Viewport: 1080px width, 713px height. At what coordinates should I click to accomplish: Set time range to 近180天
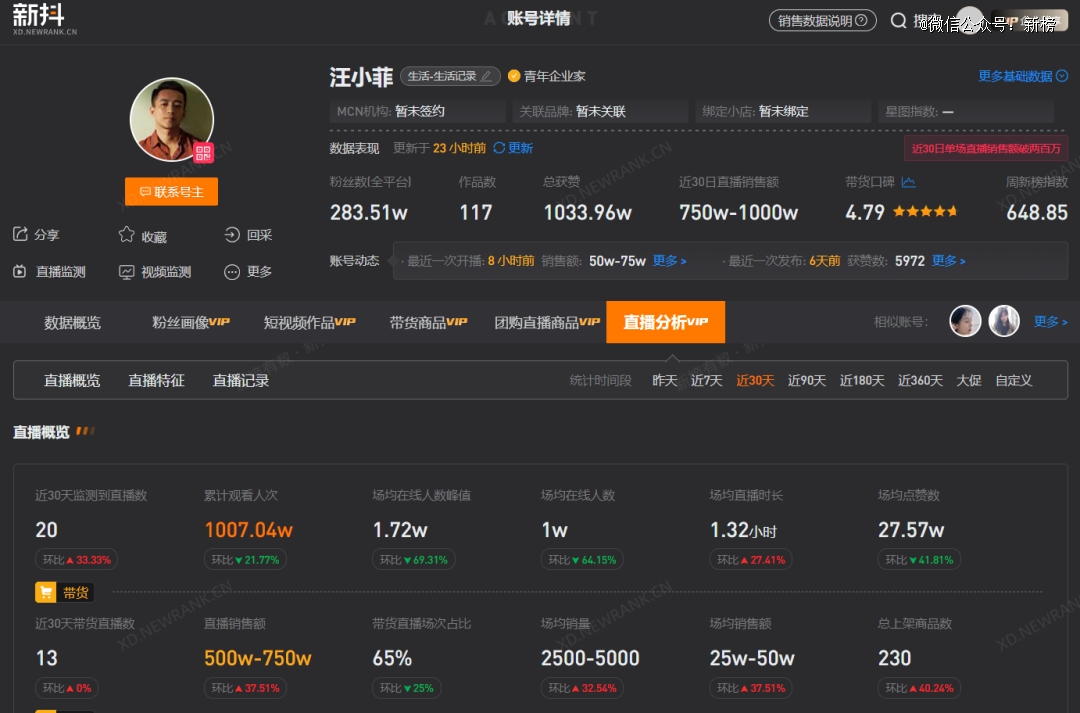tap(862, 380)
